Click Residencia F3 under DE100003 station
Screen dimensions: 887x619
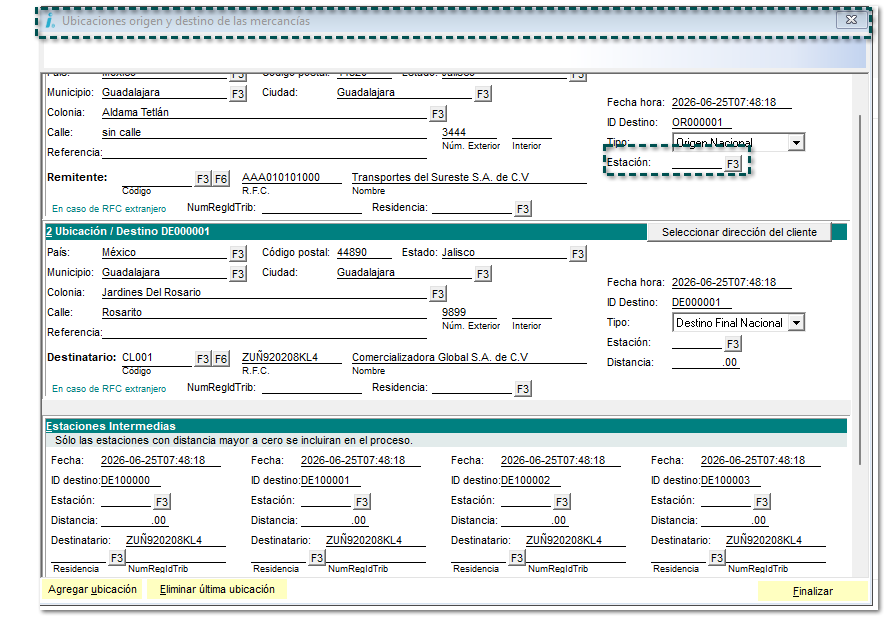717,558
